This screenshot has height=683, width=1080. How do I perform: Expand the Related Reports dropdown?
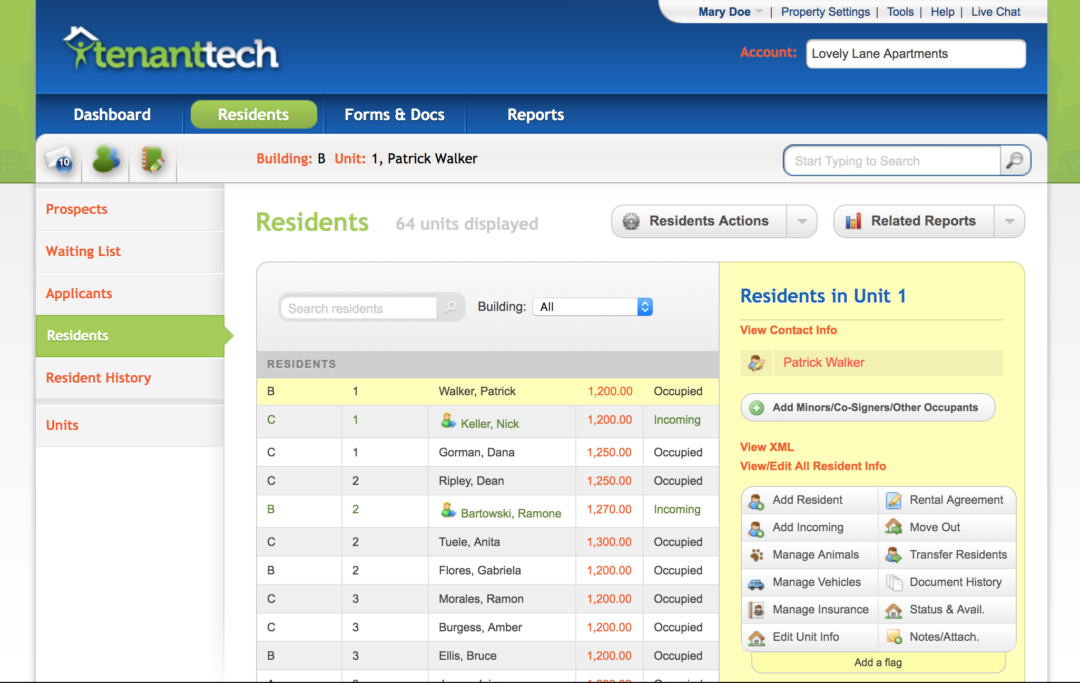(x=1009, y=221)
